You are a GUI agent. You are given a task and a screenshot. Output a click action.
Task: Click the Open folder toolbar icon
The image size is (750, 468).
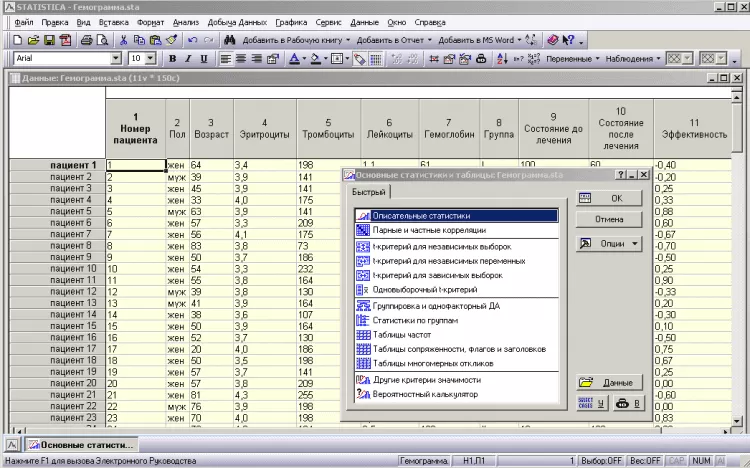(33, 40)
